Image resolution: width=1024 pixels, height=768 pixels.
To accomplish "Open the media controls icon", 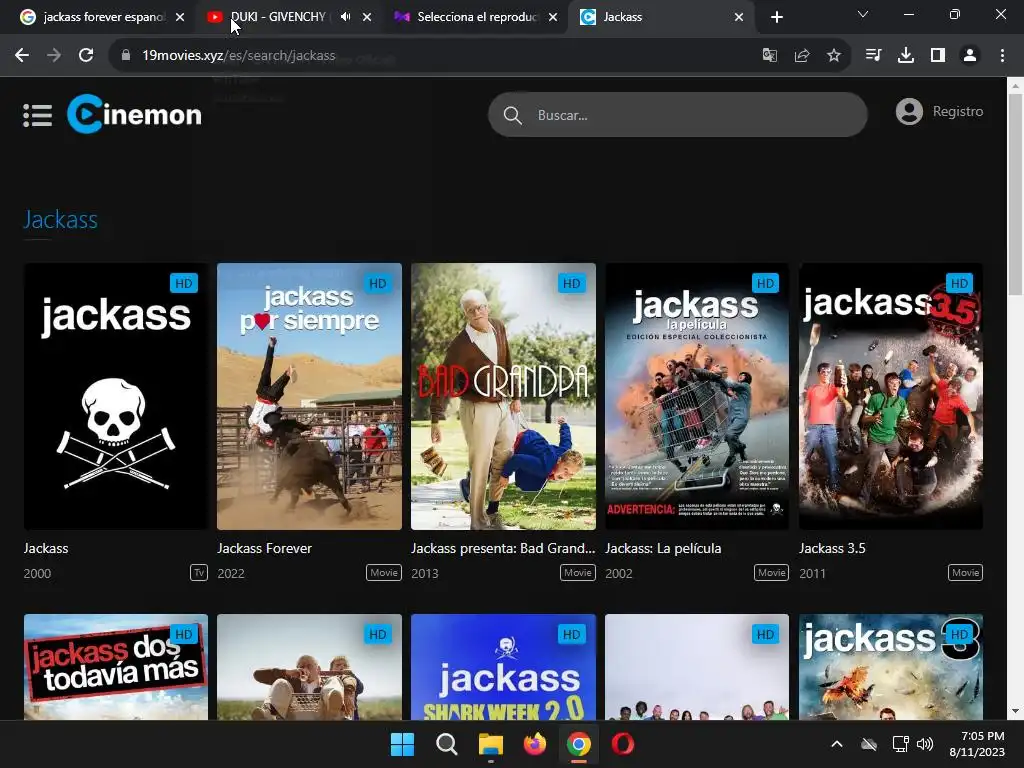I will 873,56.
